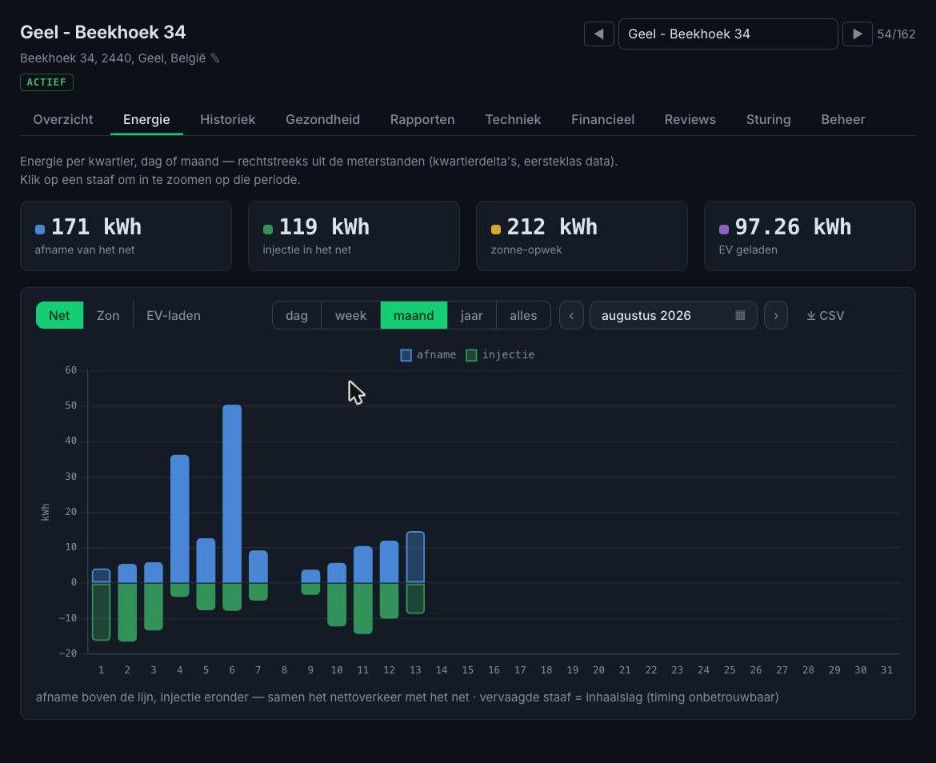Set the period to maand
This screenshot has height=763, width=936.
(414, 315)
